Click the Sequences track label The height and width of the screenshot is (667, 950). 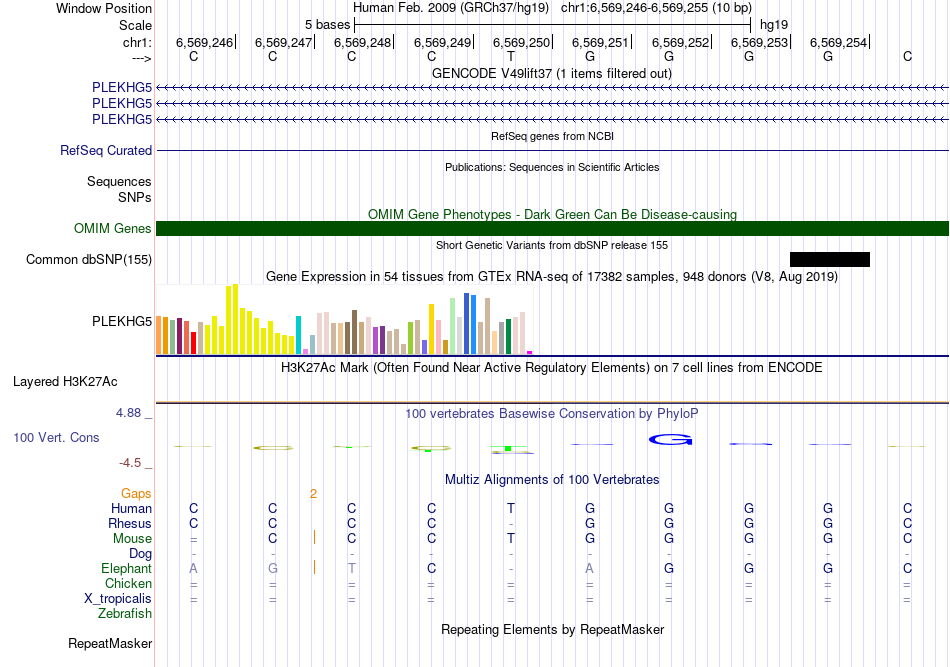point(119,181)
